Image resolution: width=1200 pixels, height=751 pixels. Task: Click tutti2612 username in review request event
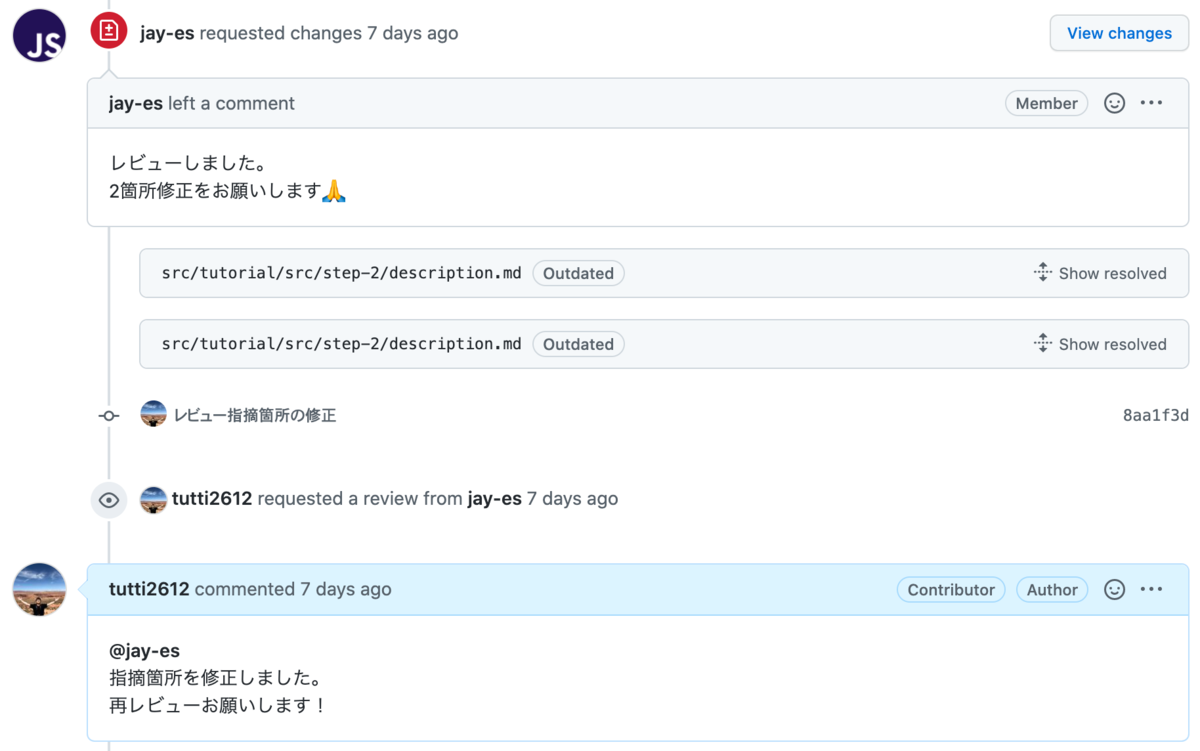[212, 498]
